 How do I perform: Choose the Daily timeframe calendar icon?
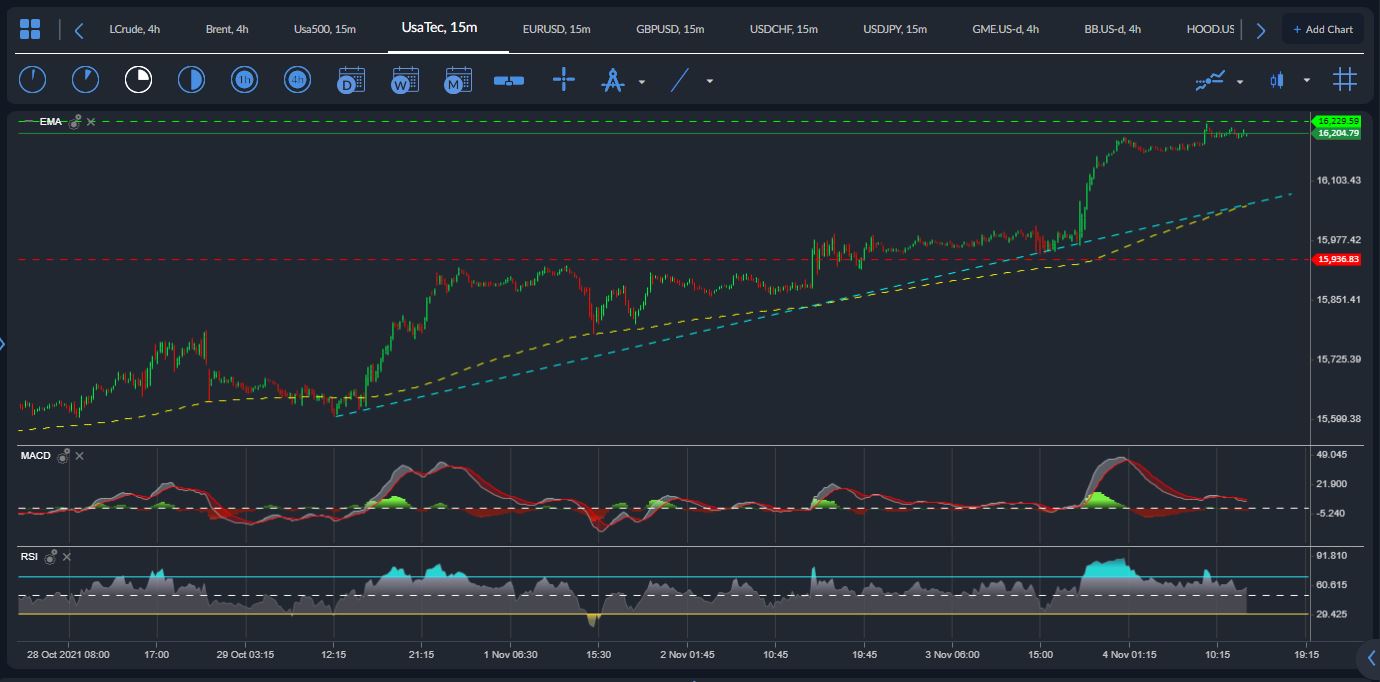tap(351, 80)
